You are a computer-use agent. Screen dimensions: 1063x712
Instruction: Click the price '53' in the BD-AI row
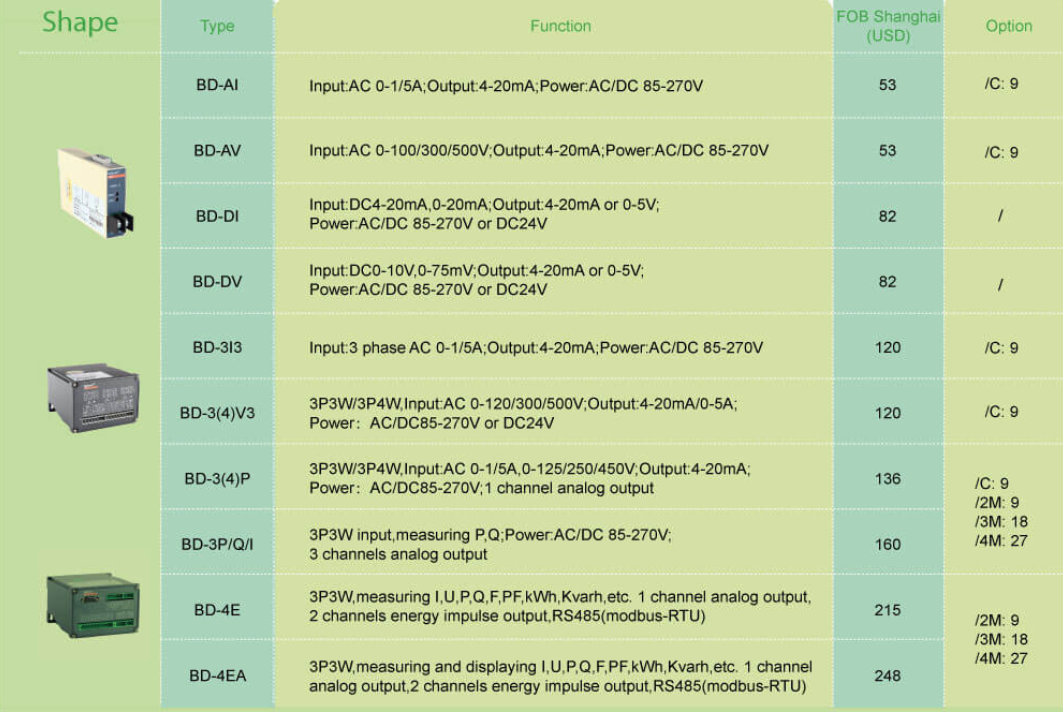pyautogui.click(x=887, y=85)
